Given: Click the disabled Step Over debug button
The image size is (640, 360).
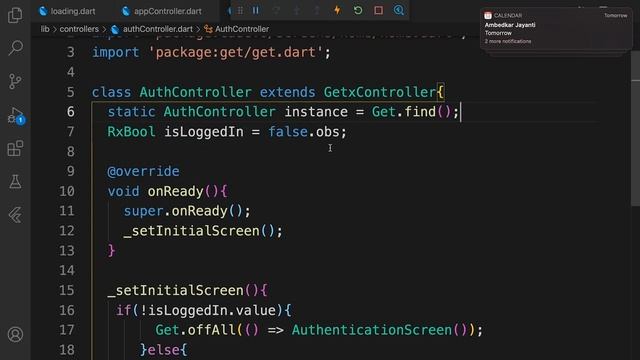Looking at the screenshot, I should [x=276, y=10].
